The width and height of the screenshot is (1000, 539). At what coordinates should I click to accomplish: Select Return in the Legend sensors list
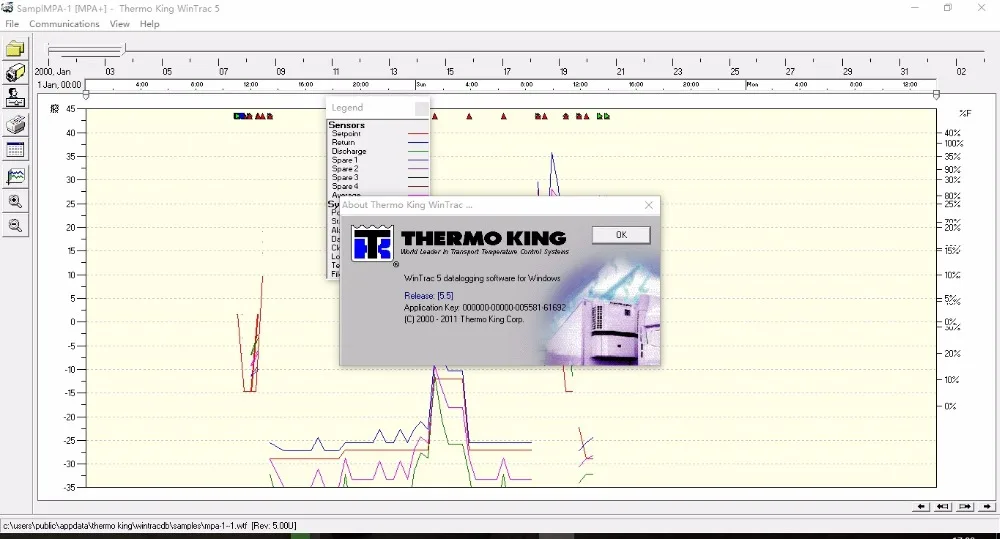coord(343,142)
